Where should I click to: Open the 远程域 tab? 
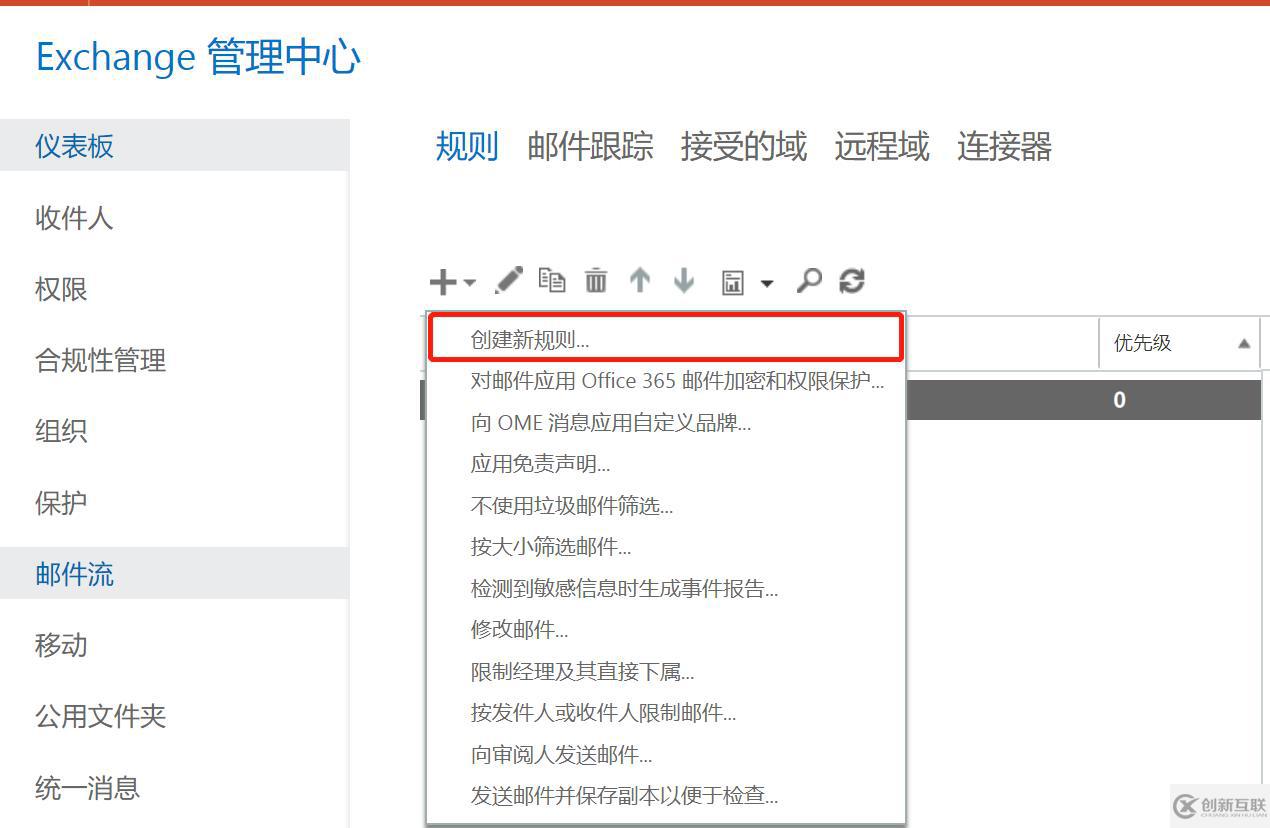[882, 146]
